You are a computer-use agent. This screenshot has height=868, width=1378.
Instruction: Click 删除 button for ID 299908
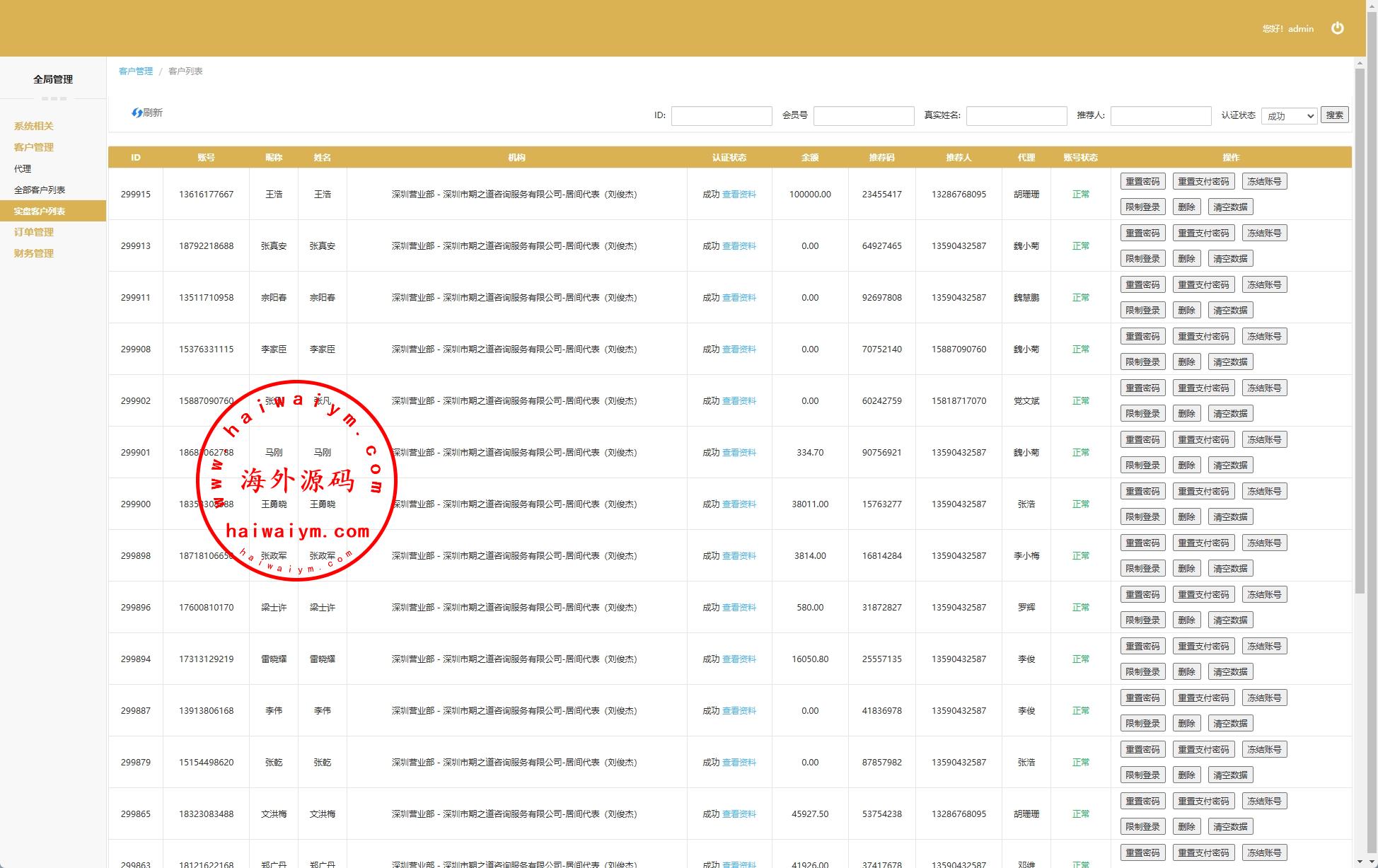tap(1186, 362)
